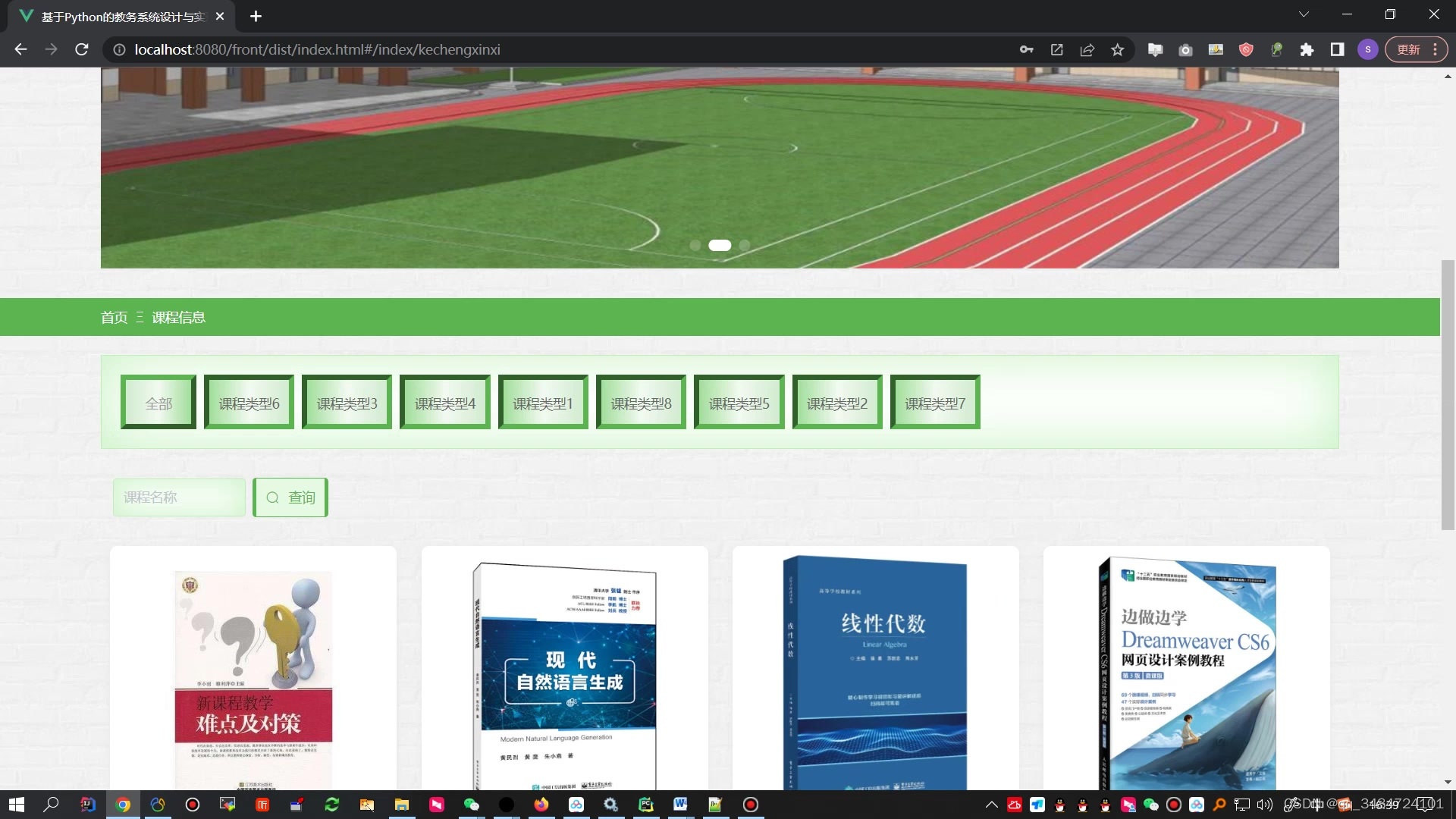
Task: Select the first carousel indicator dot
Action: click(695, 245)
